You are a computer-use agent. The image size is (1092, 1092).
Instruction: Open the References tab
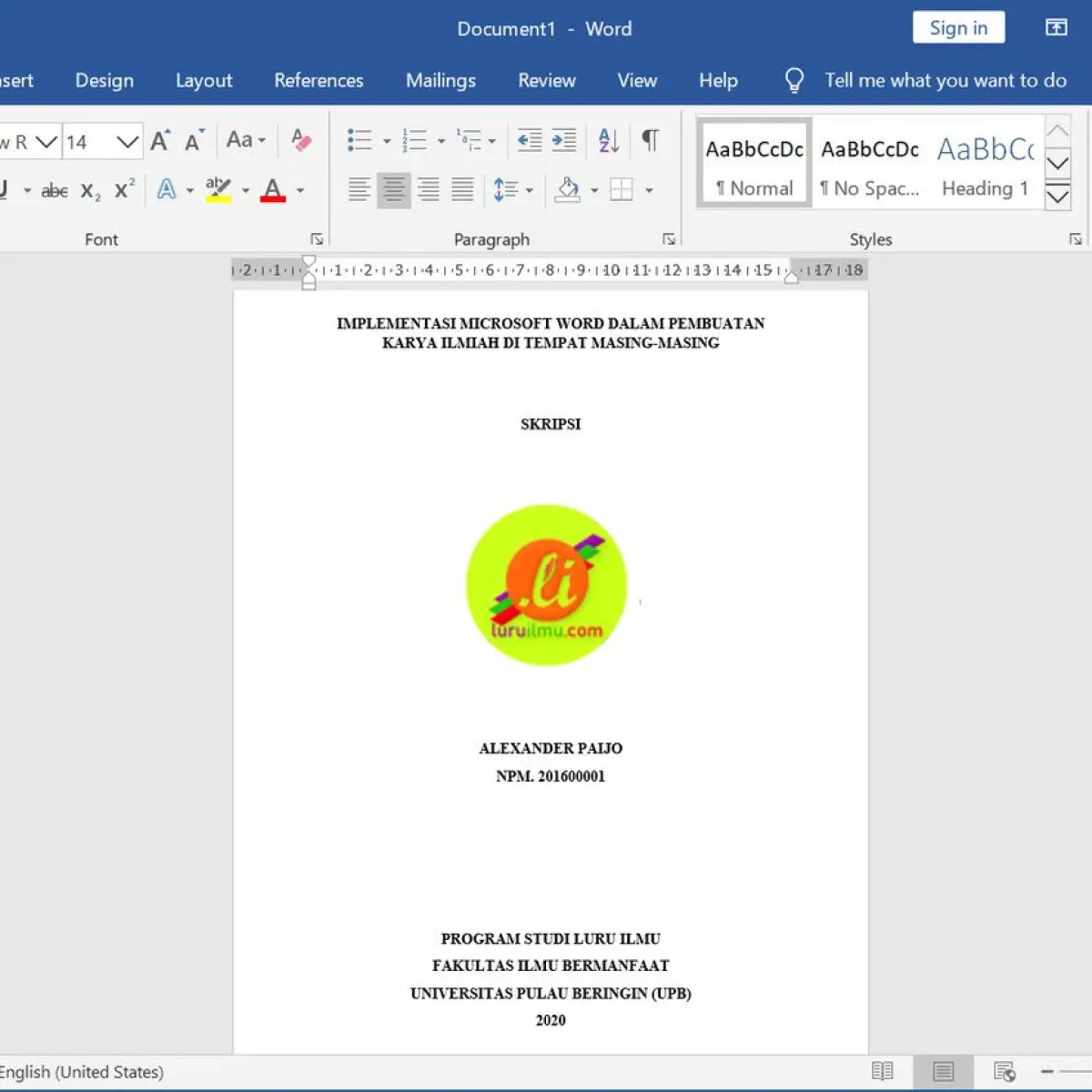[318, 80]
